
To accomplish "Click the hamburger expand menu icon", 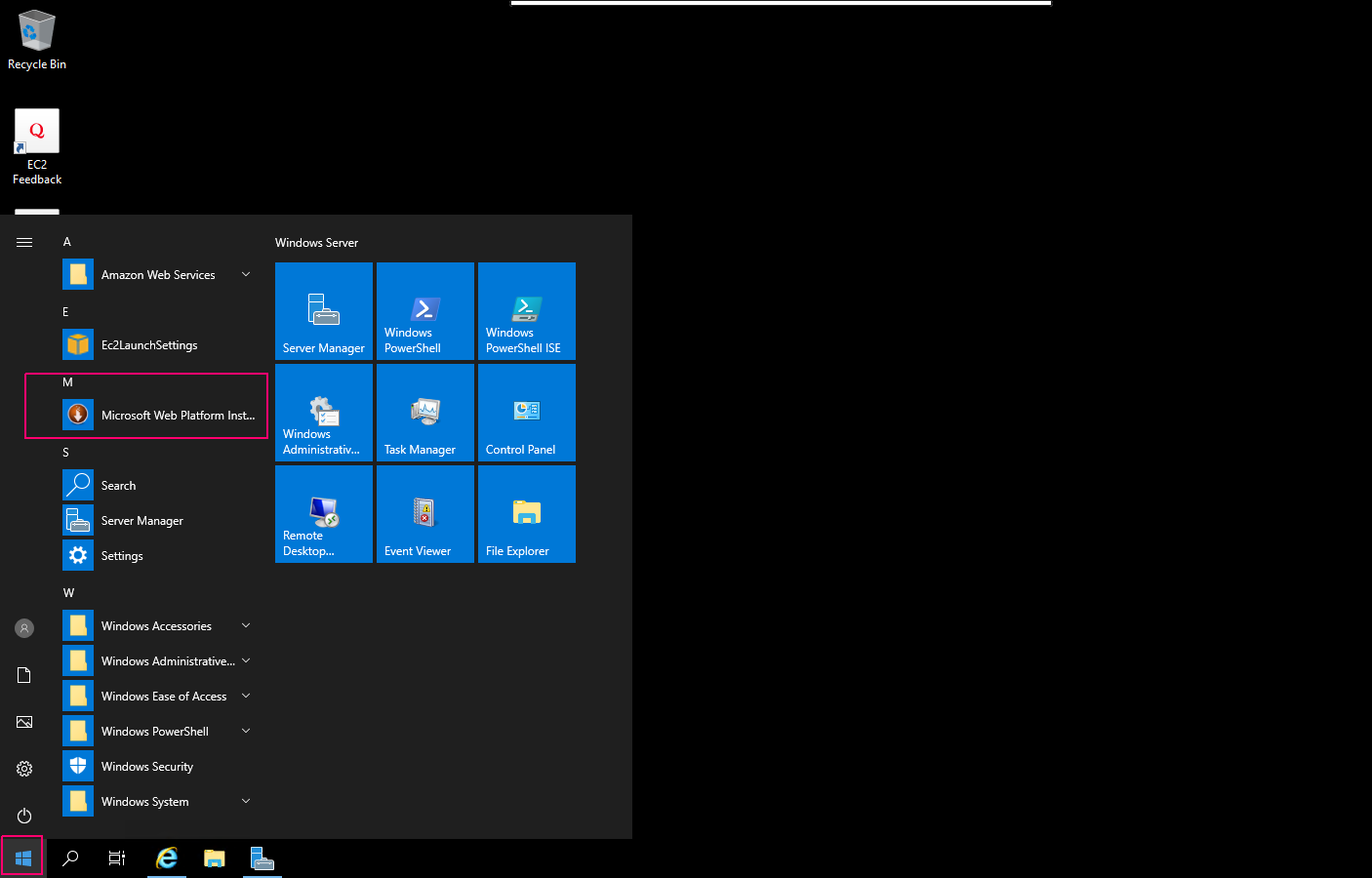I will (x=24, y=242).
